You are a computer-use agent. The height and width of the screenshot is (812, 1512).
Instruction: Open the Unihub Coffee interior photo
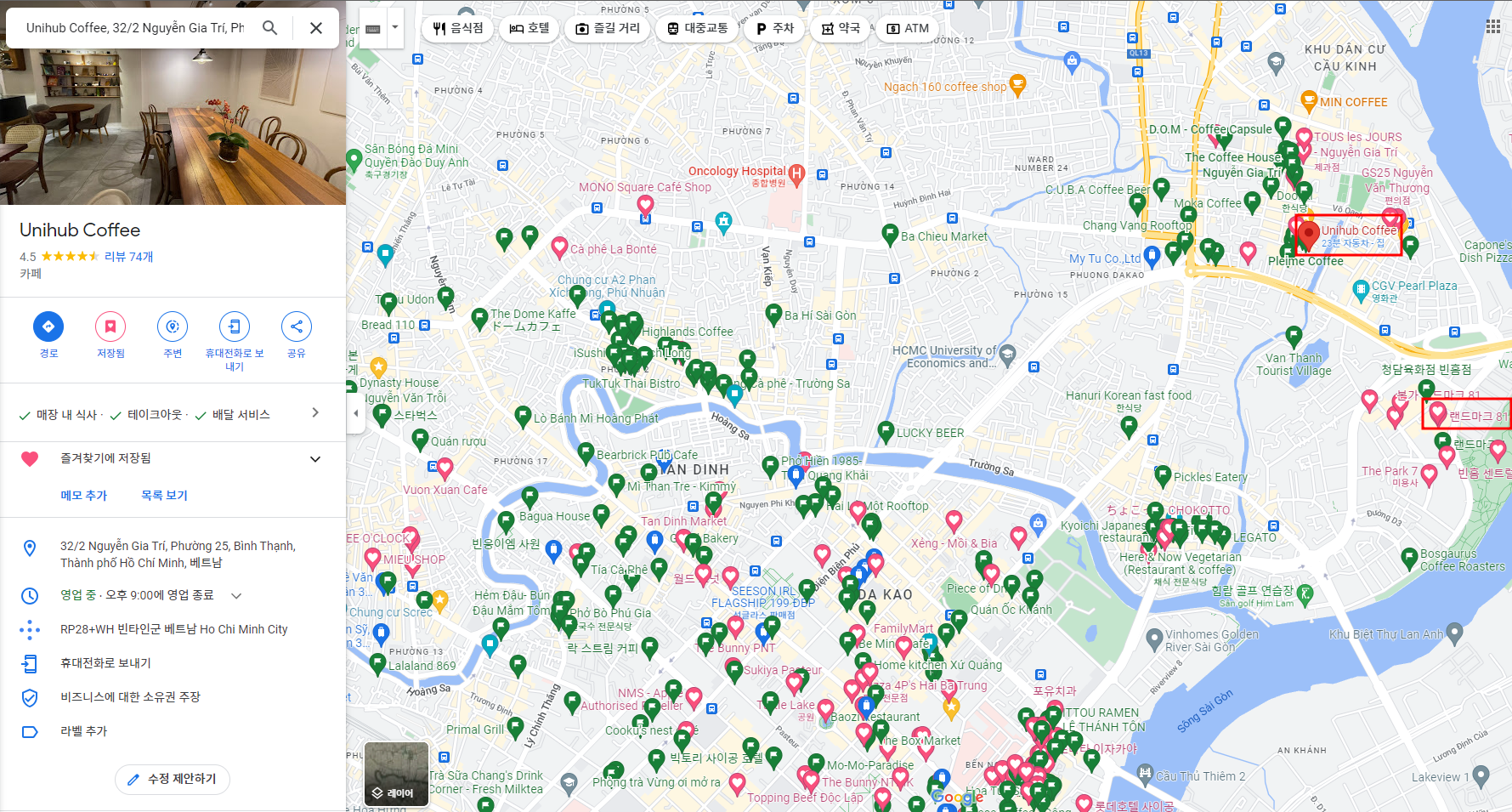click(x=173, y=126)
